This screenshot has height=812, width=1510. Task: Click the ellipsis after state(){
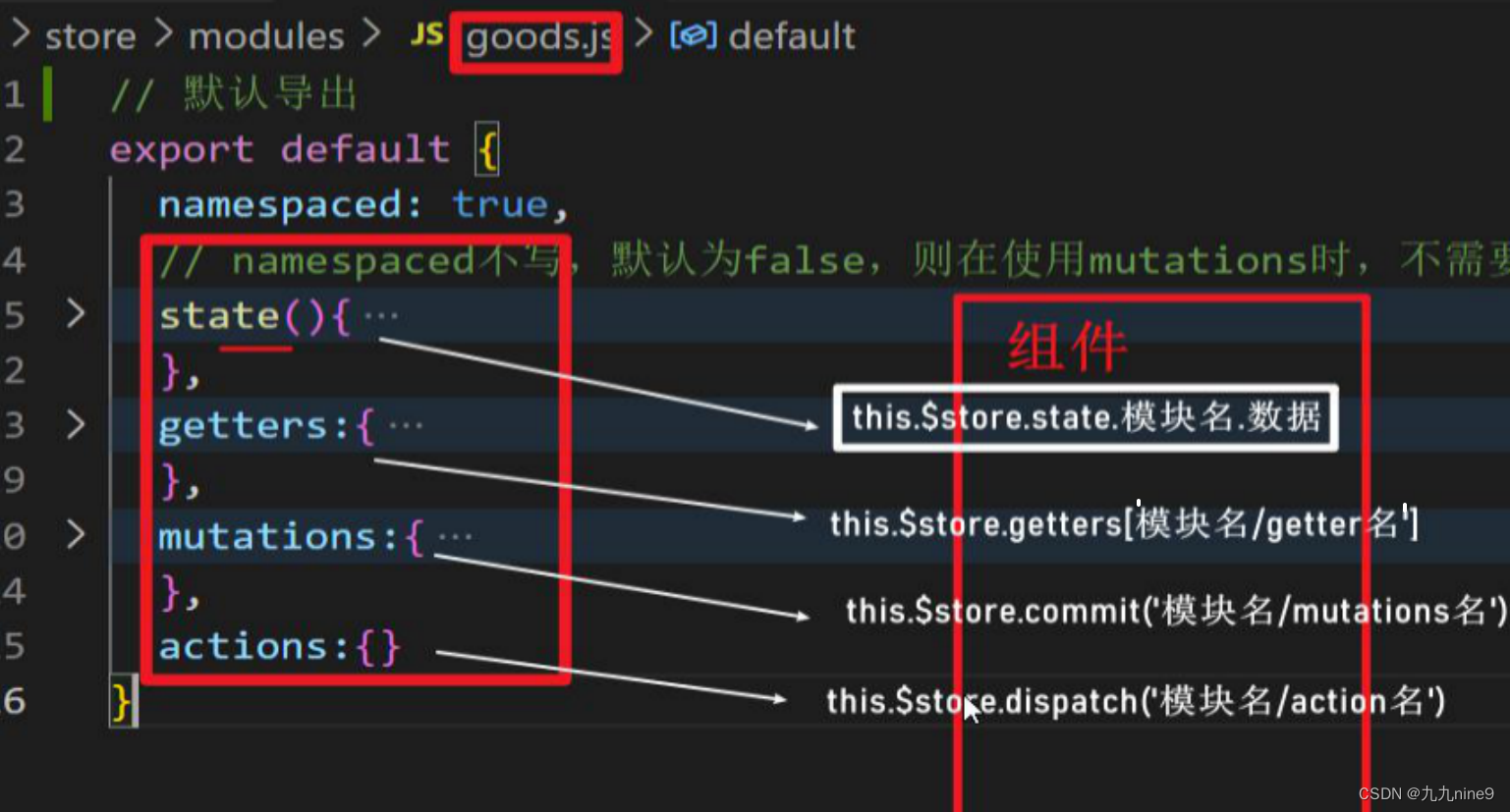tap(381, 316)
